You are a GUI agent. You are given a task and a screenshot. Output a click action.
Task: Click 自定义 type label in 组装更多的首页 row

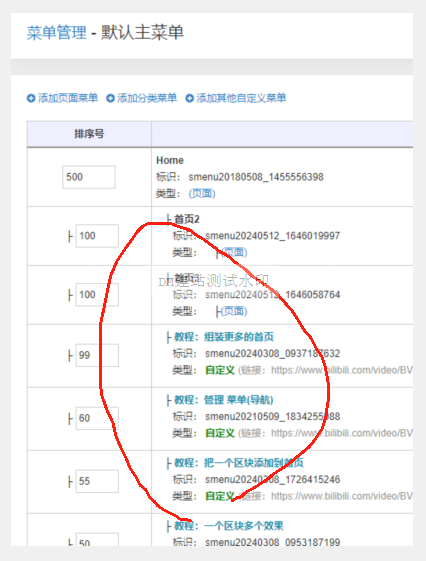pos(220,370)
